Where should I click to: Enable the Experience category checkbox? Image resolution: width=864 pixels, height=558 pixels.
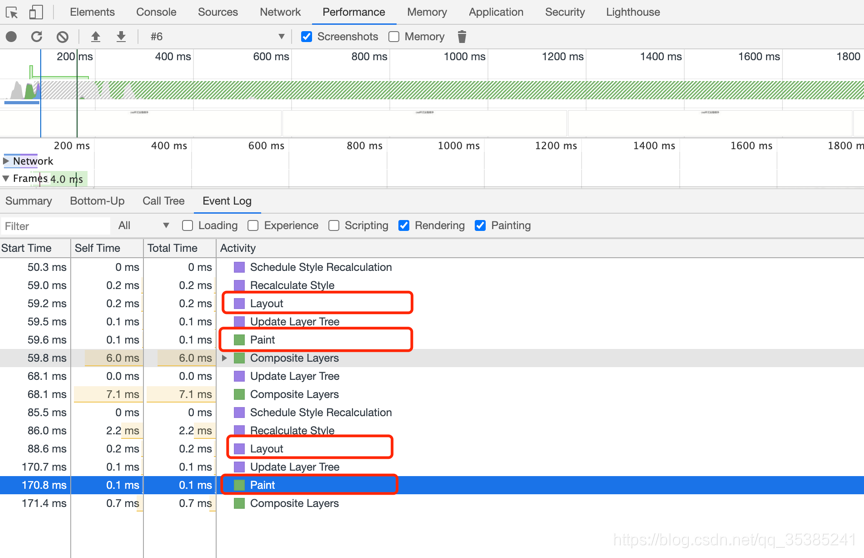point(253,225)
